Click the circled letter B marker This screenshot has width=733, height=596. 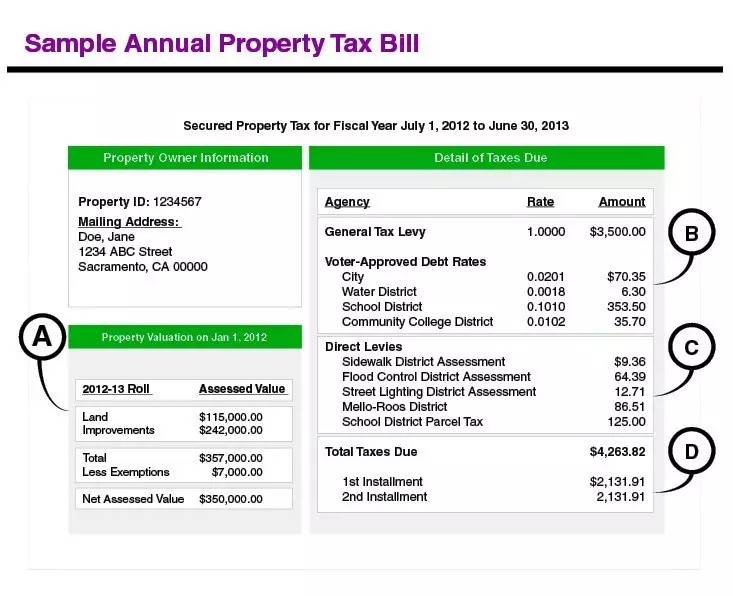(691, 234)
